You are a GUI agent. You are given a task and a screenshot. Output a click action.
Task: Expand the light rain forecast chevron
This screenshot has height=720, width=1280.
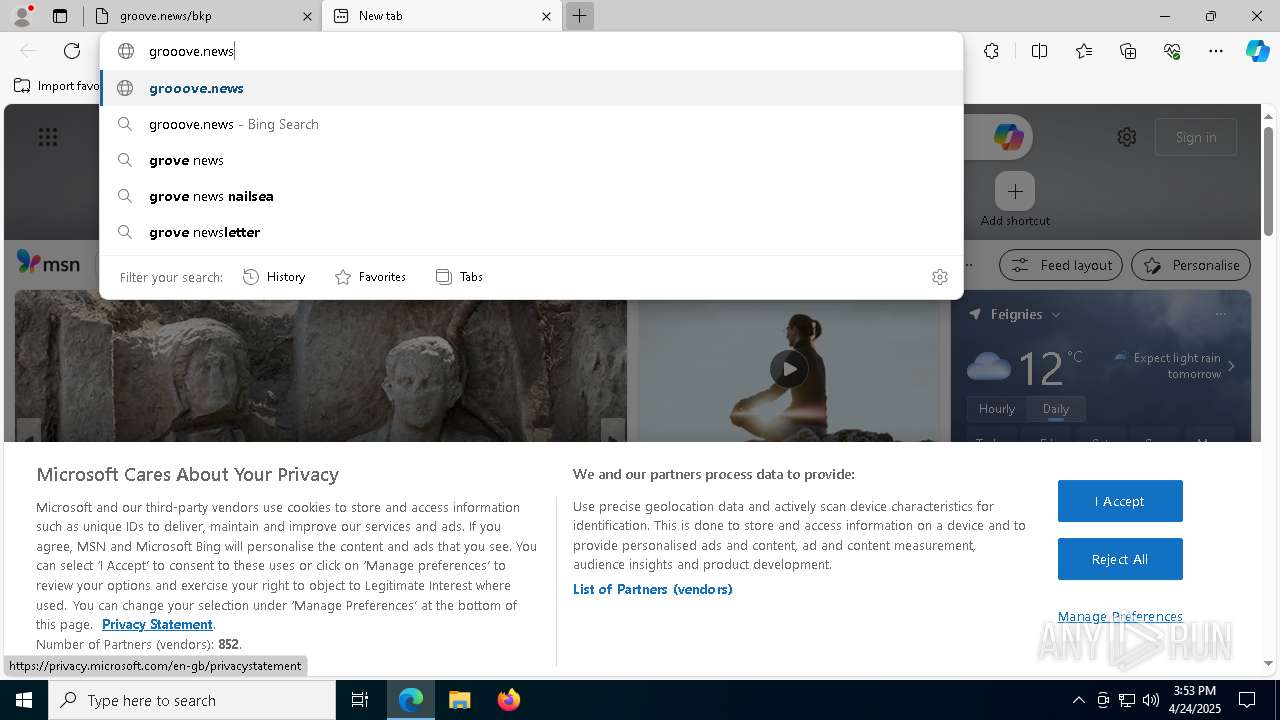click(1231, 366)
